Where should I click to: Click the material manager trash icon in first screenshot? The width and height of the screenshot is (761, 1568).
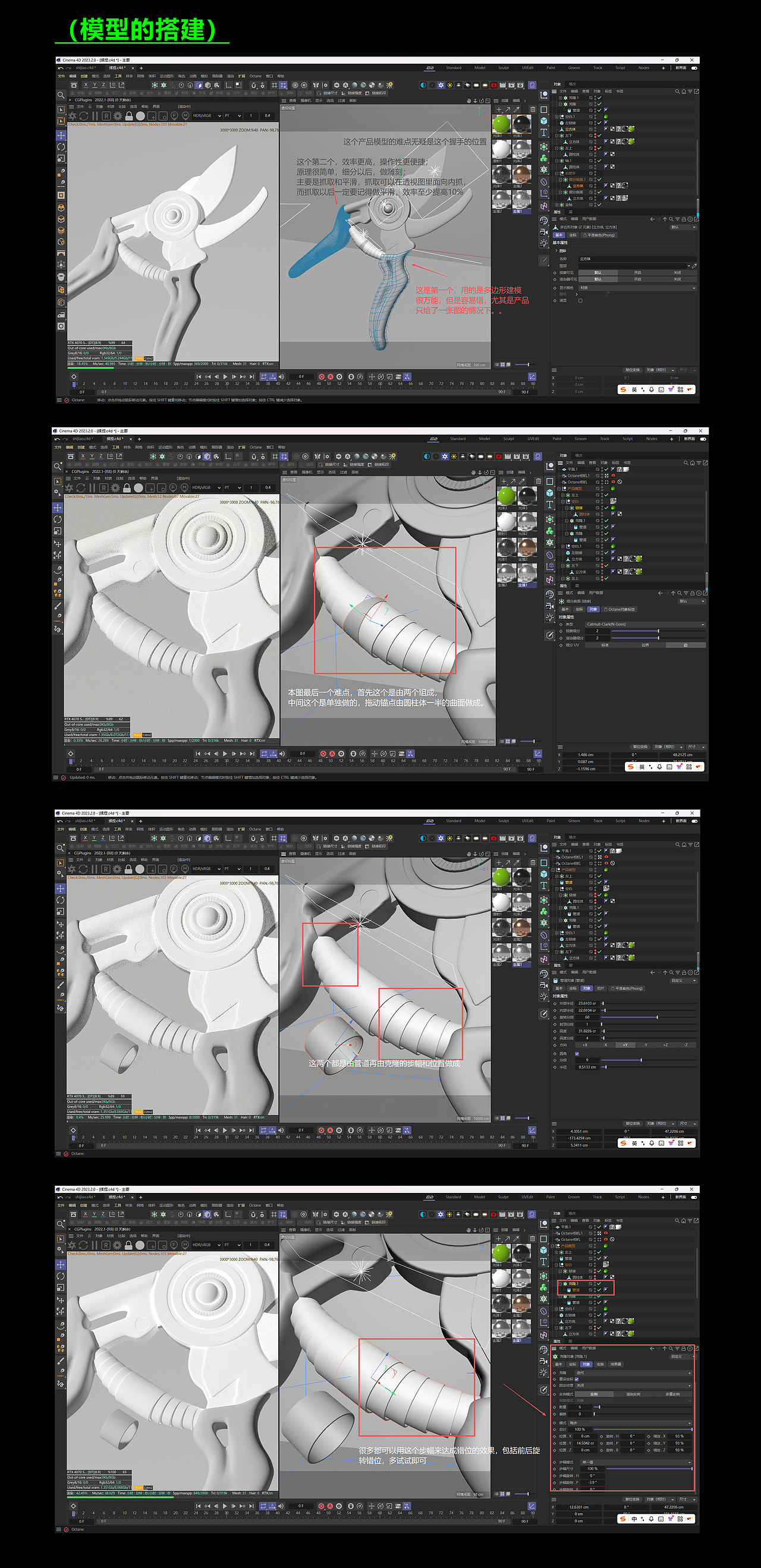[533, 109]
